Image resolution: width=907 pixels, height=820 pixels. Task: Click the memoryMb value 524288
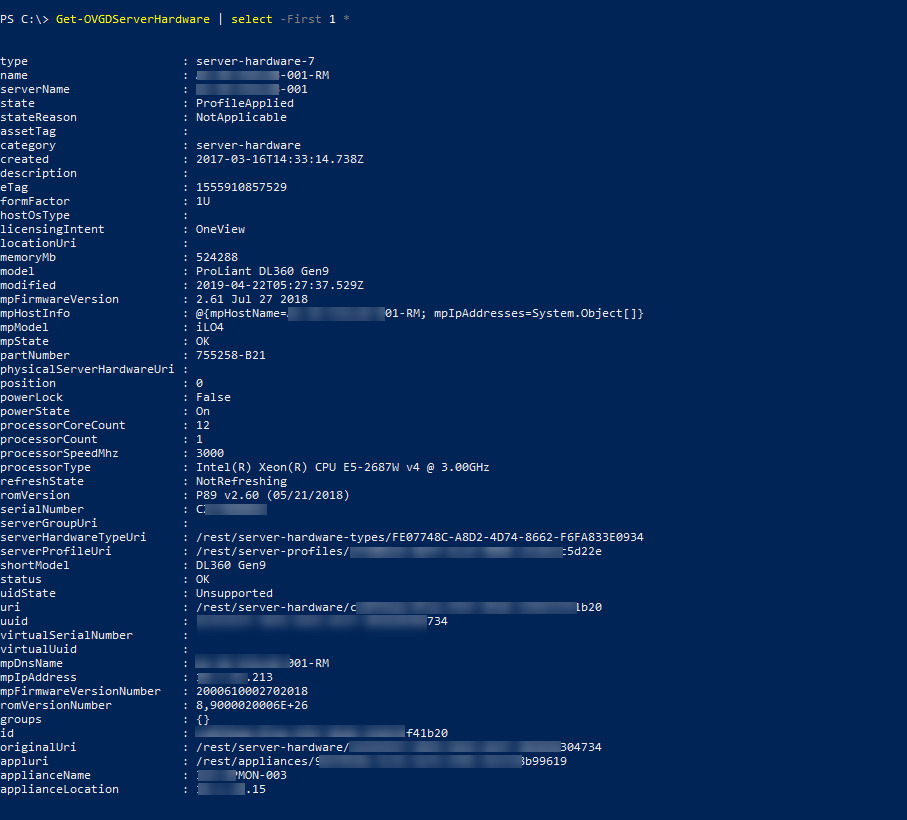(217, 257)
